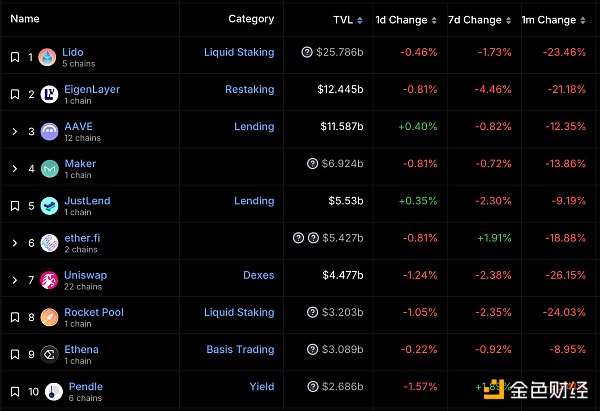Click the Name column header
Viewport: 600px width, 411px height.
pos(25,19)
